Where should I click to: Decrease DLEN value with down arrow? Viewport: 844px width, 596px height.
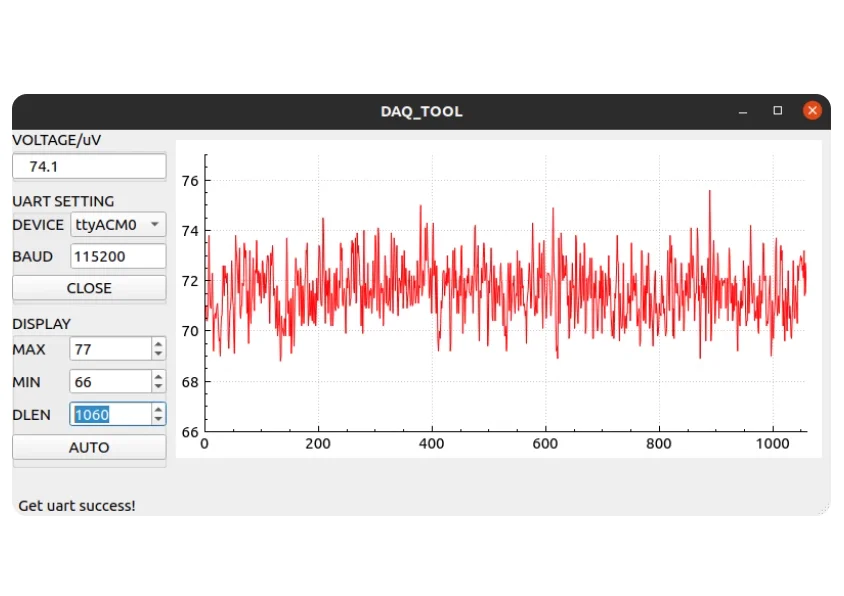158,419
